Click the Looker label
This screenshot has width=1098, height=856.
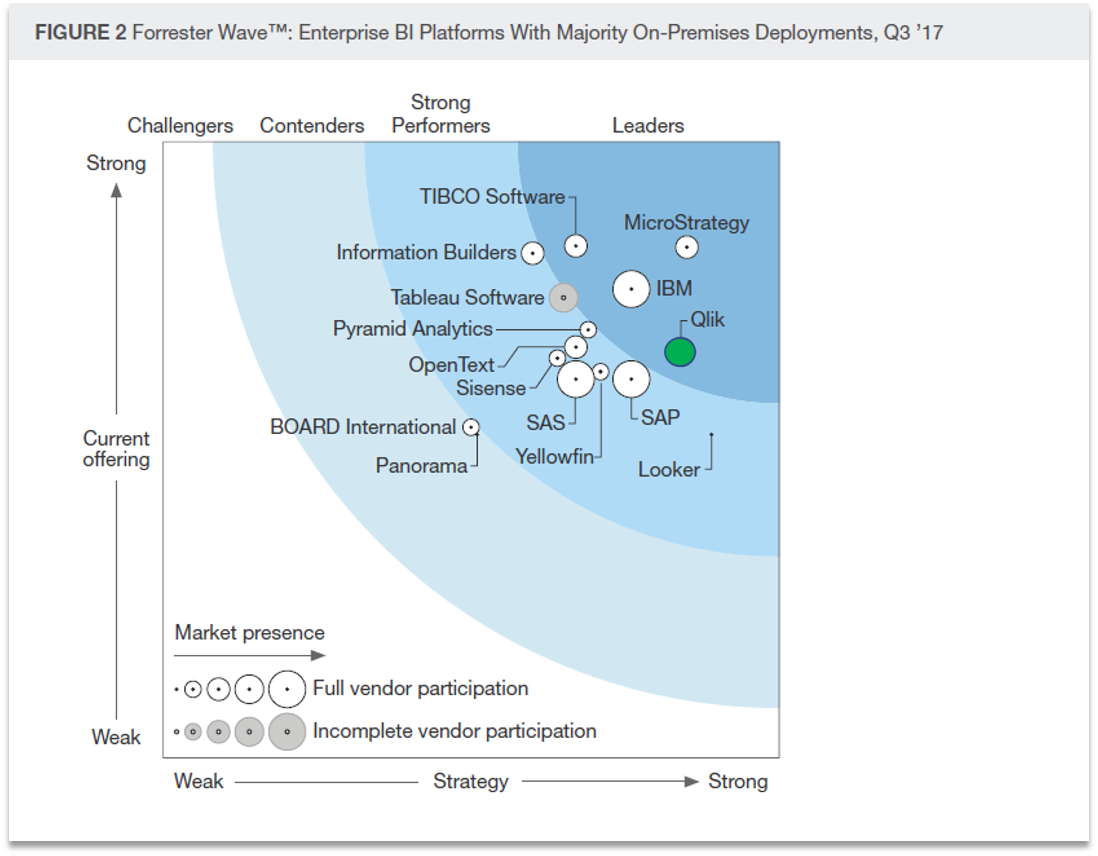pos(669,469)
